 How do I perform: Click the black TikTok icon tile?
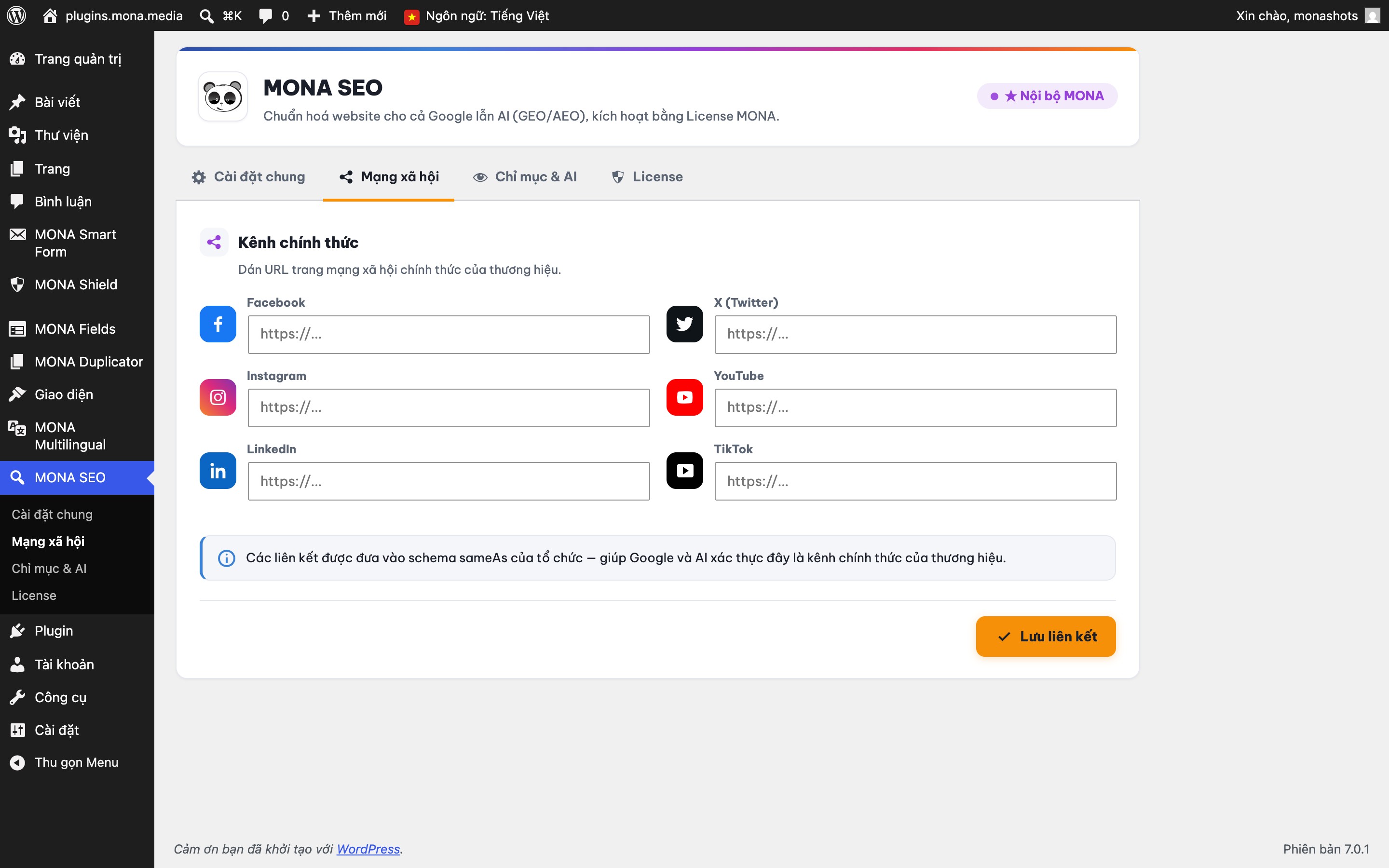tap(684, 471)
